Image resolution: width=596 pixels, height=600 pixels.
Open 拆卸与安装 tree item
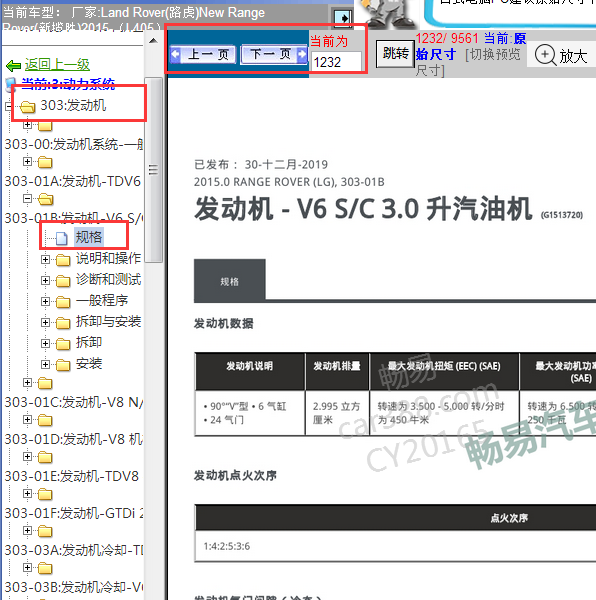coord(108,321)
